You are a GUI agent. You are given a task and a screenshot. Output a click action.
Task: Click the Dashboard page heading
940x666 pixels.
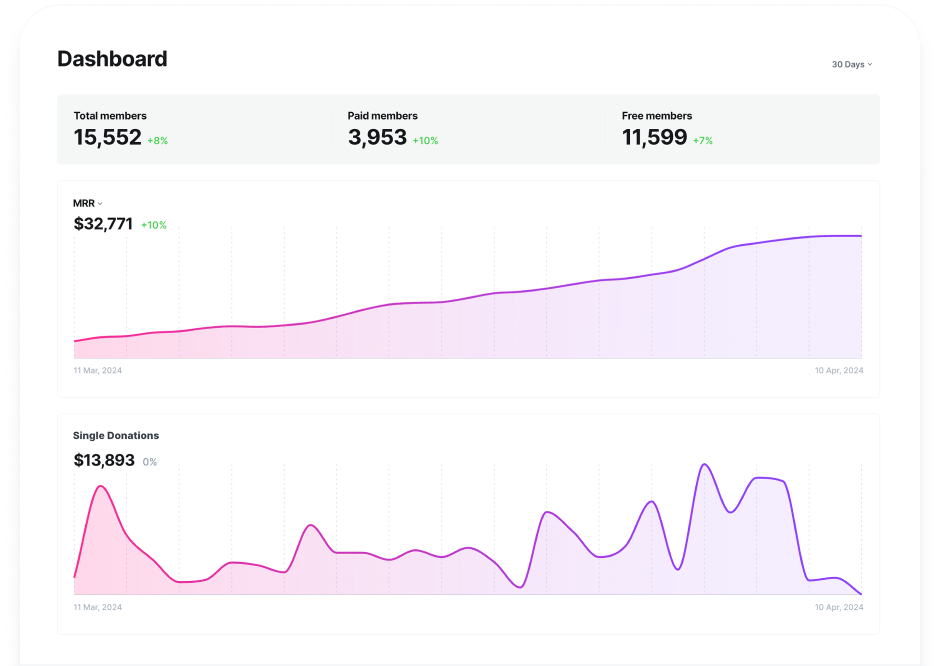112,59
